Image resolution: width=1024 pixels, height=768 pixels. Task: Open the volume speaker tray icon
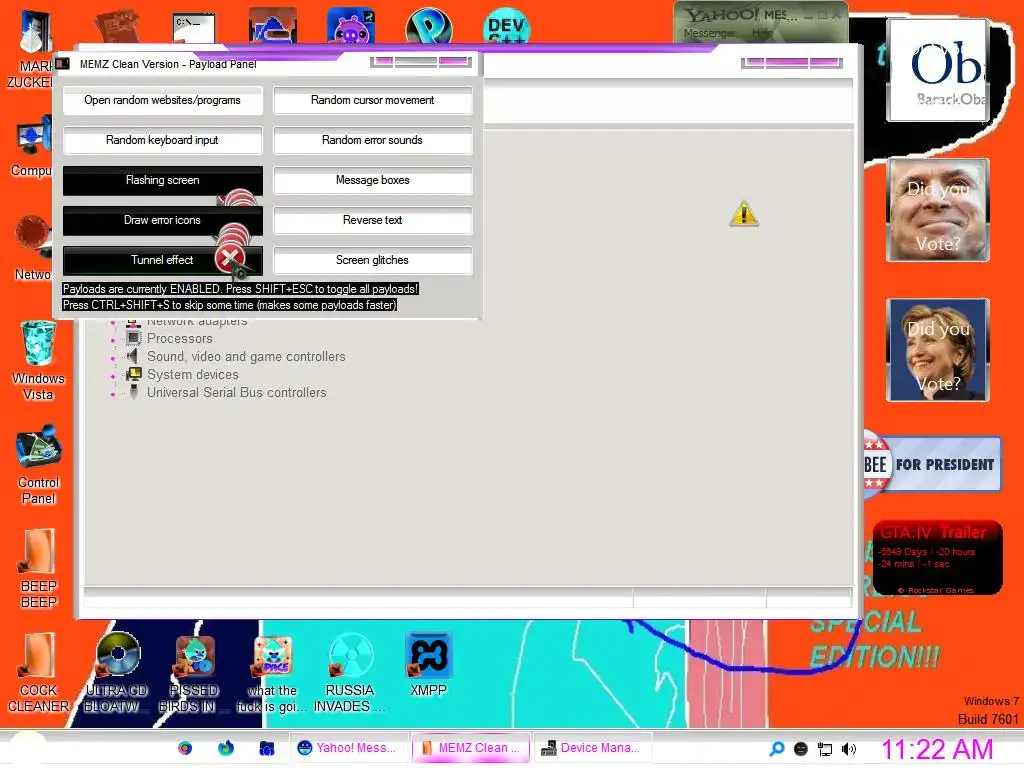(x=849, y=749)
